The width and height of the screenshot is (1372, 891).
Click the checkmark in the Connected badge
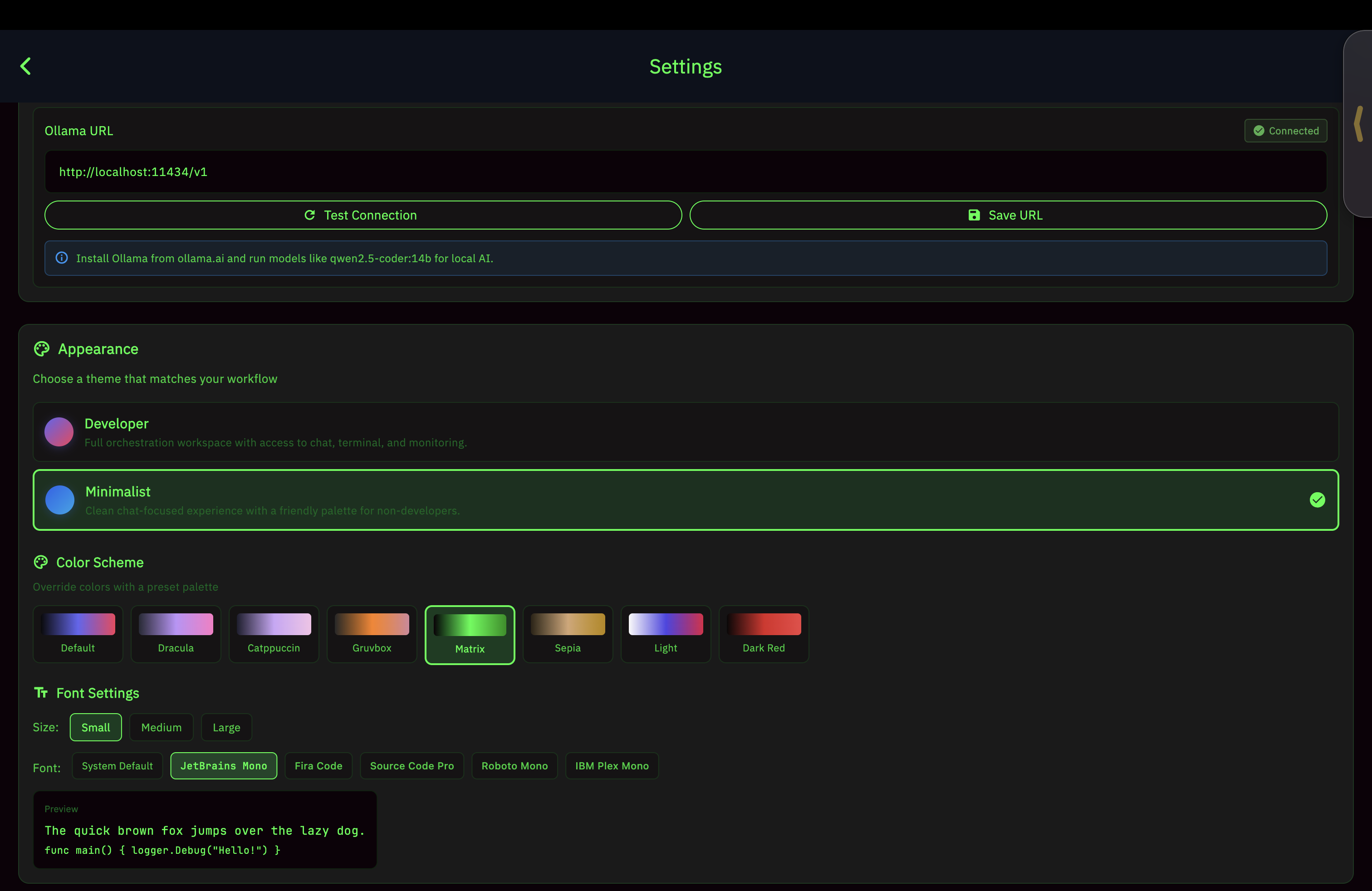tap(1259, 131)
